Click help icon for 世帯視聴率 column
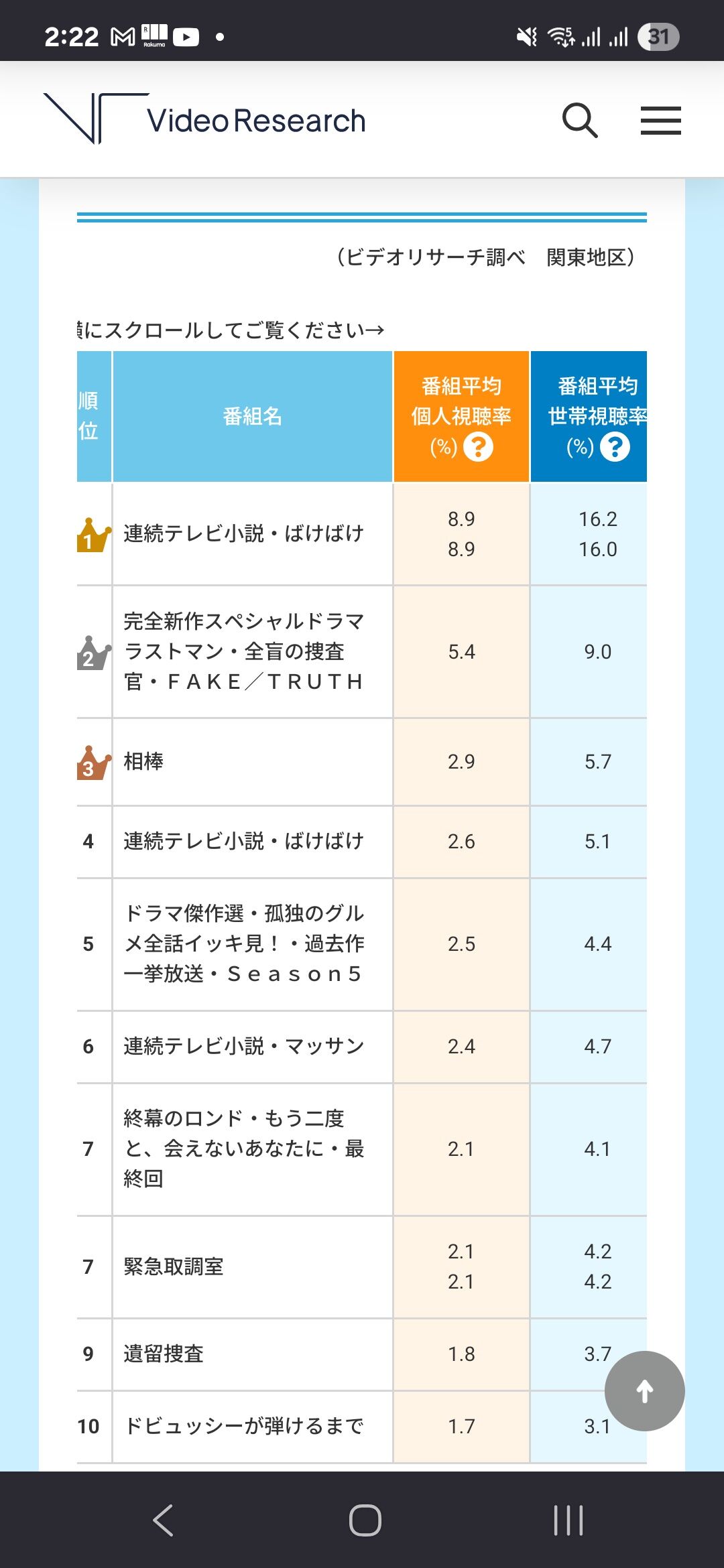Image resolution: width=724 pixels, height=1568 pixels. pyautogui.click(x=615, y=447)
